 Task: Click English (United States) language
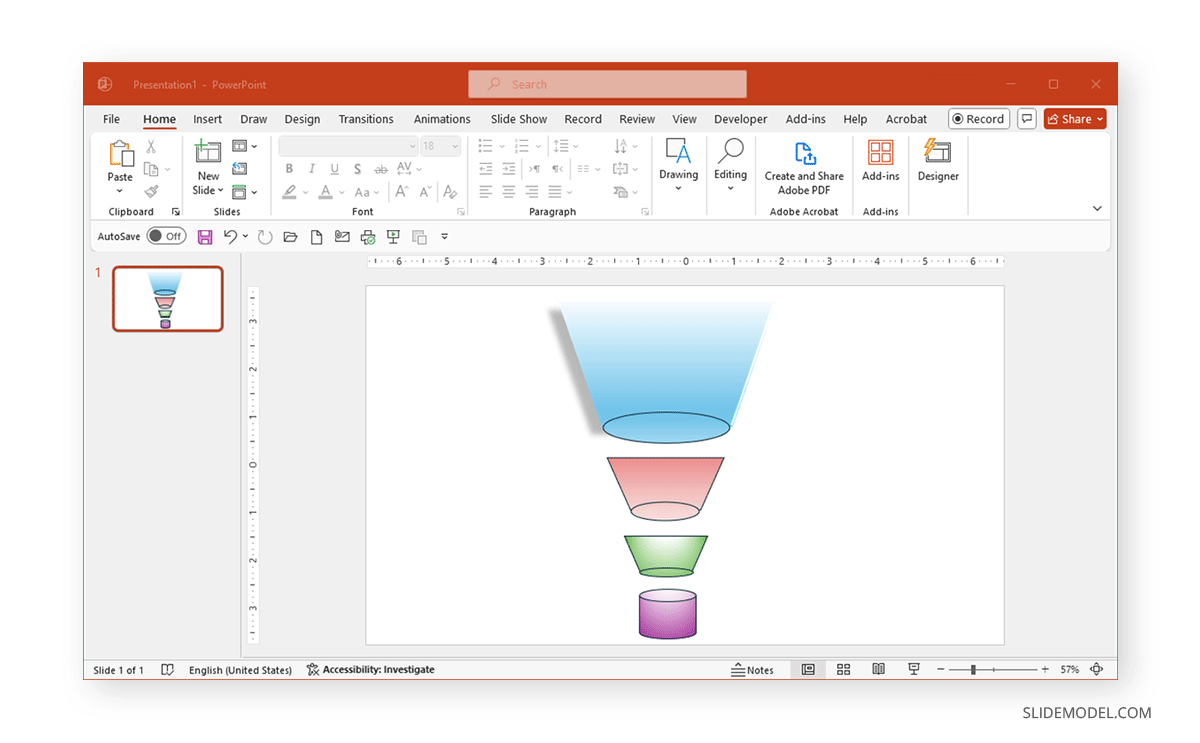240,670
